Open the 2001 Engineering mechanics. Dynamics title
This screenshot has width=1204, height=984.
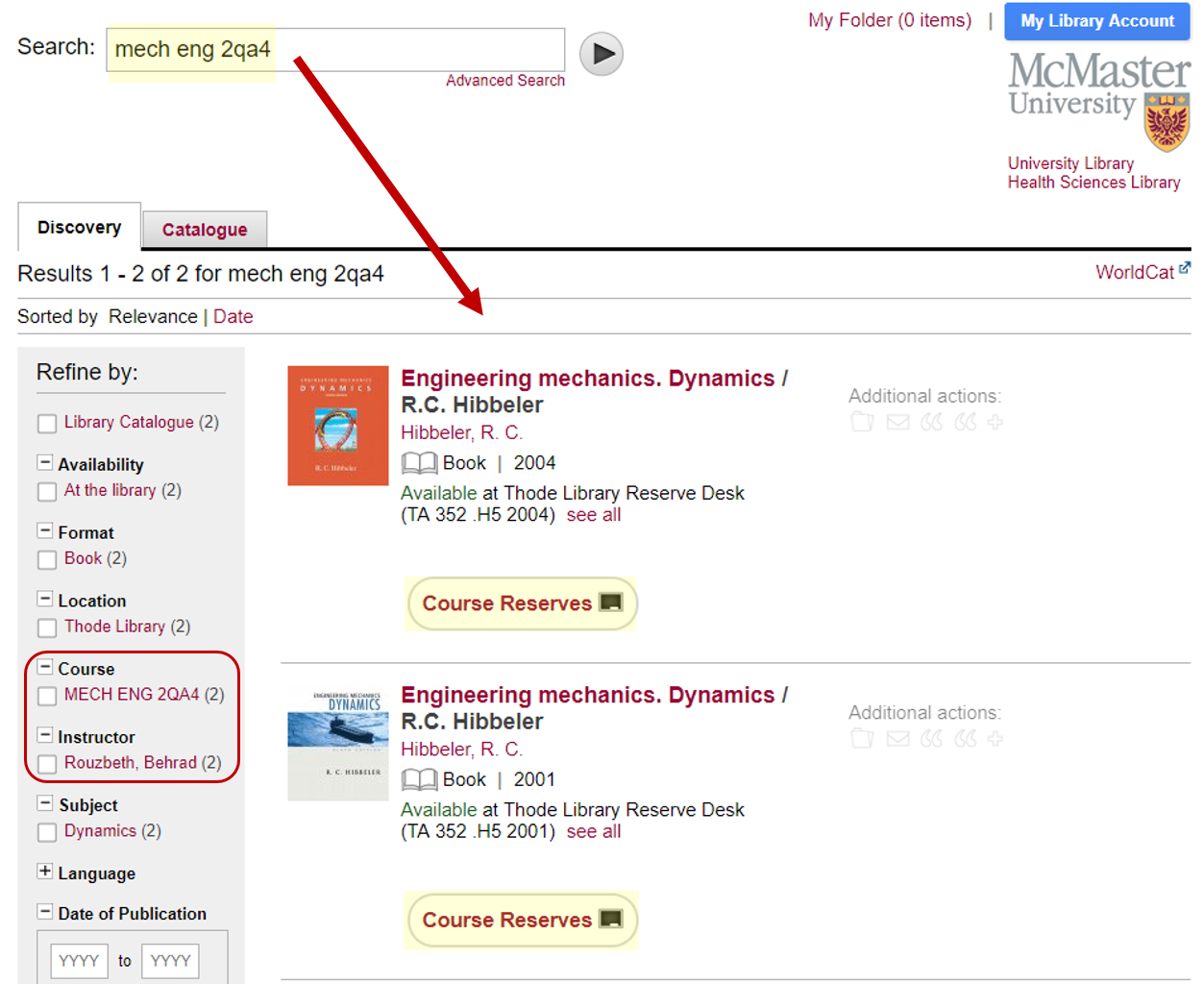coord(588,696)
